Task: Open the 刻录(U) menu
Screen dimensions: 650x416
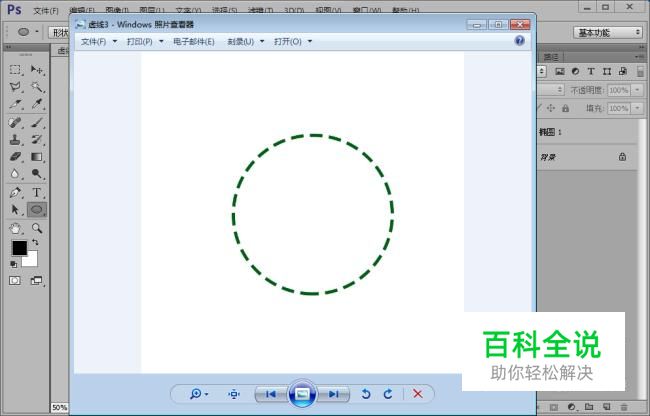Action: click(245, 42)
